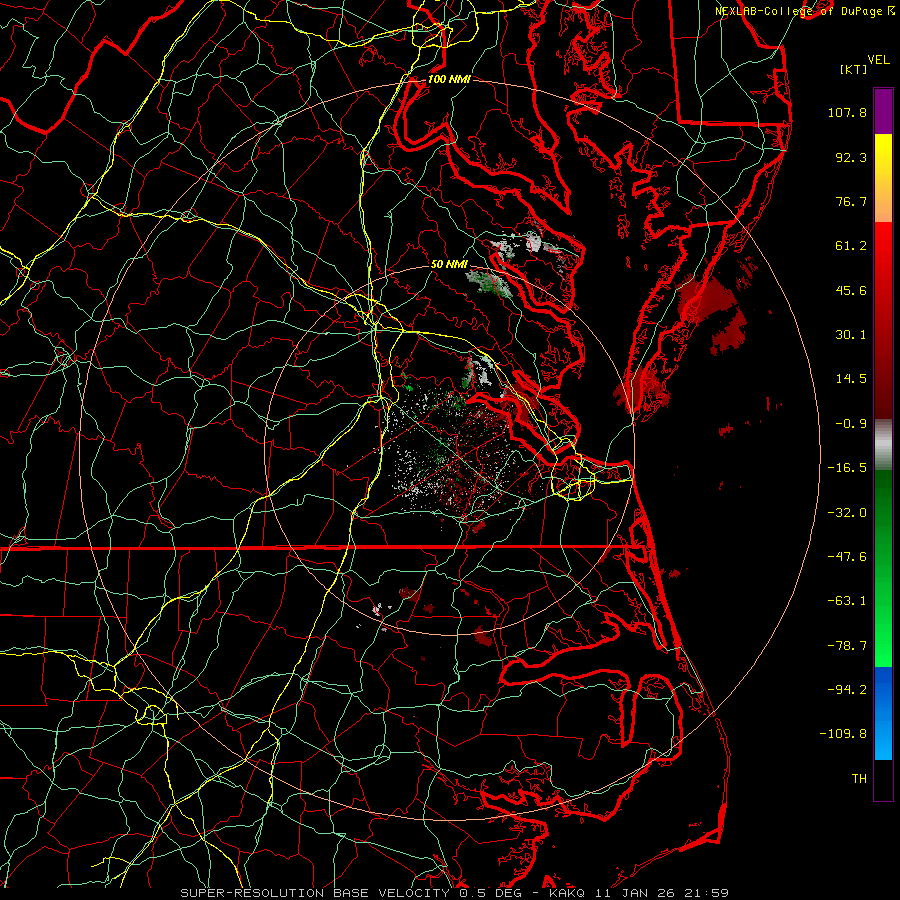The width and height of the screenshot is (900, 900).
Task: Click the 107.8 velocity scale value
Action: coord(847,112)
